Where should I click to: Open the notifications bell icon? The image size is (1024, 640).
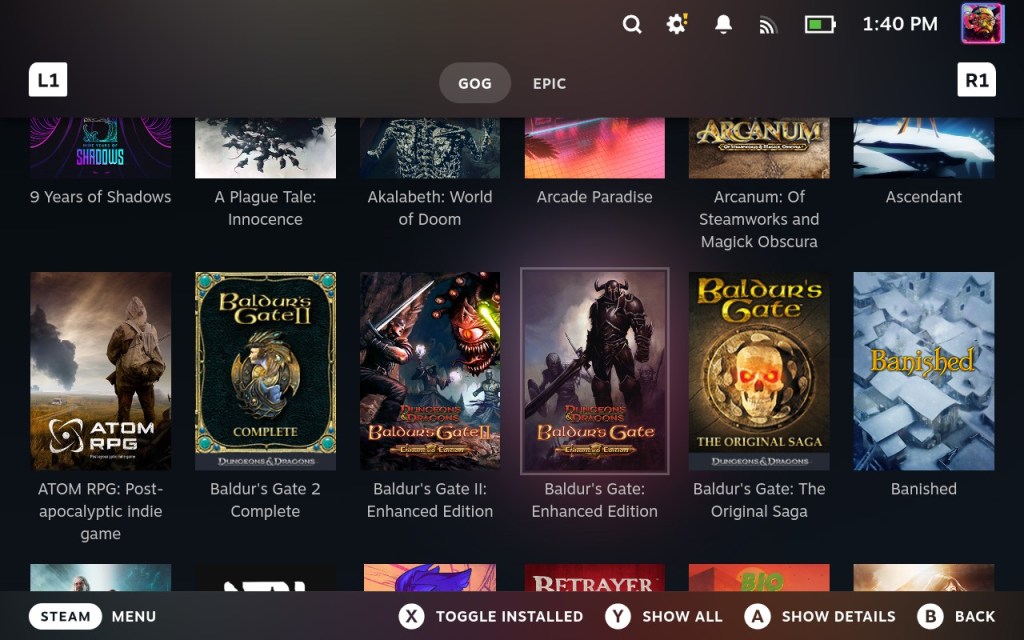[x=723, y=24]
